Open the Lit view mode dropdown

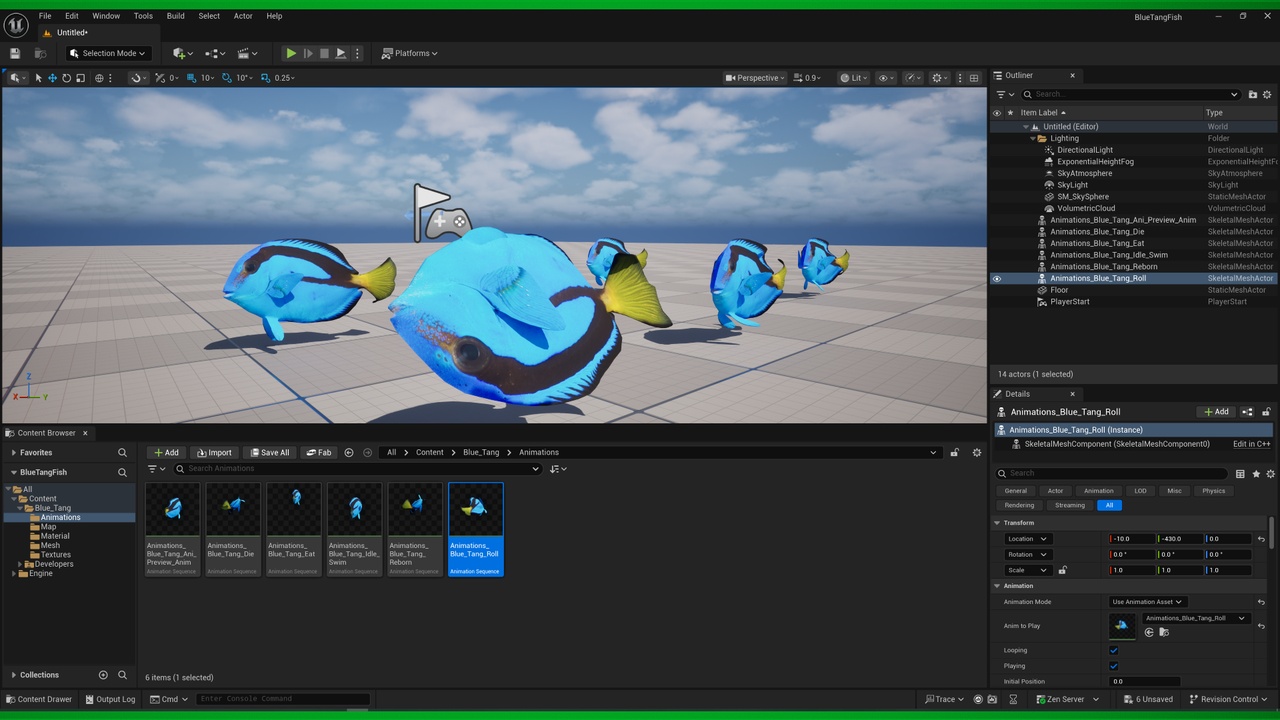853,78
